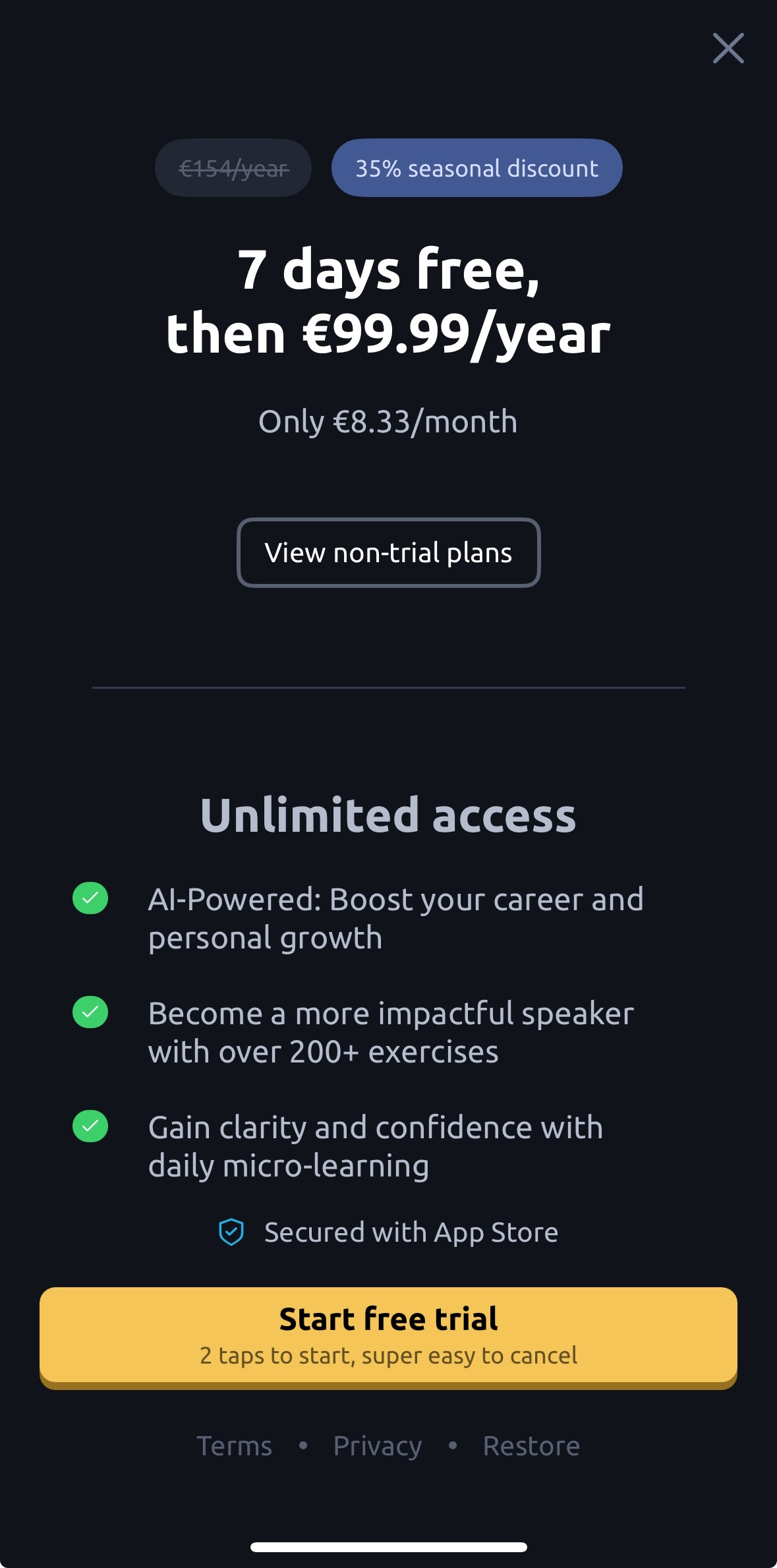The image size is (777, 1568).
Task: Click the green checkmark beside impactful speaker feature
Action: click(91, 1013)
